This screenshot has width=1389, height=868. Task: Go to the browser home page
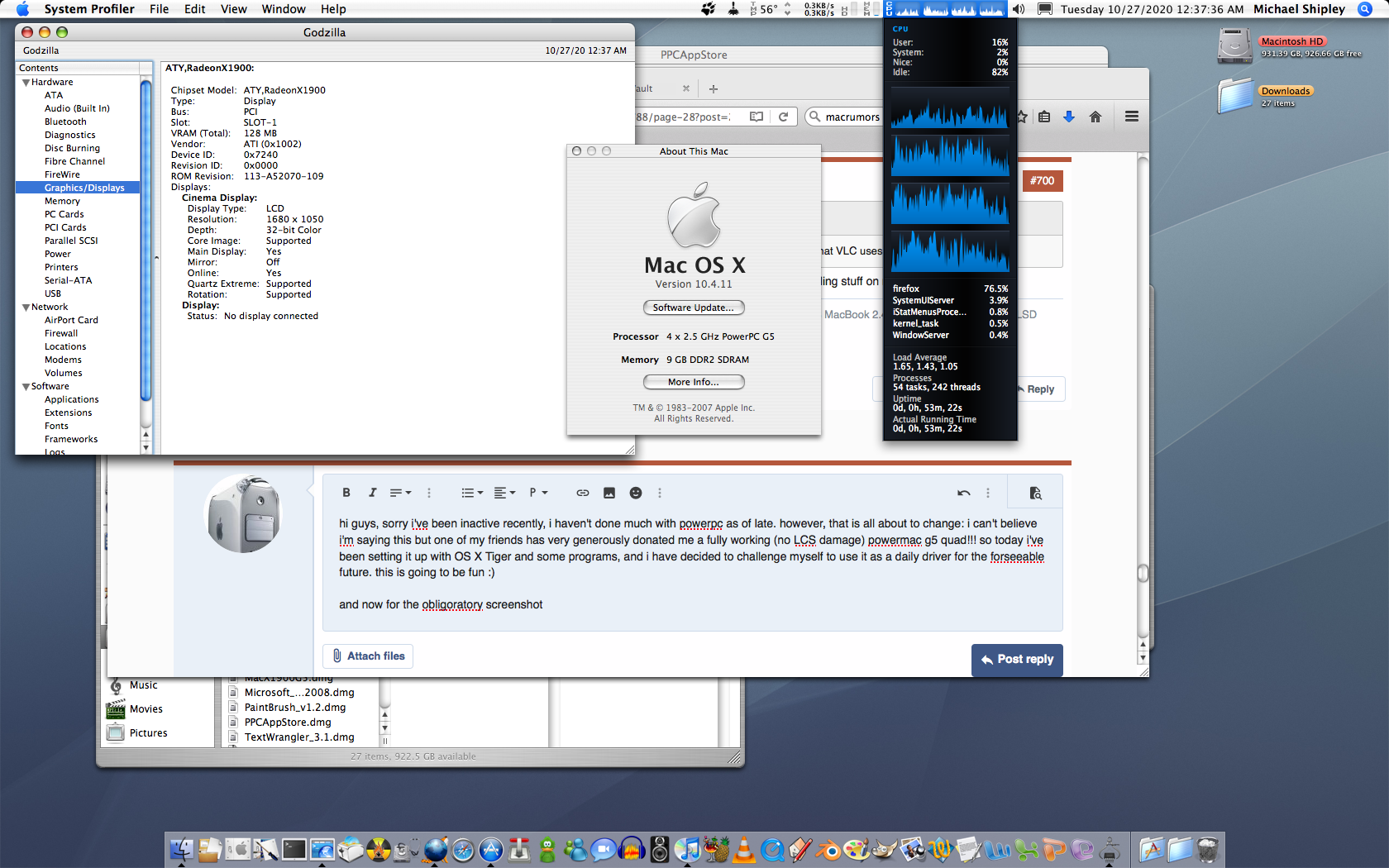[1095, 117]
